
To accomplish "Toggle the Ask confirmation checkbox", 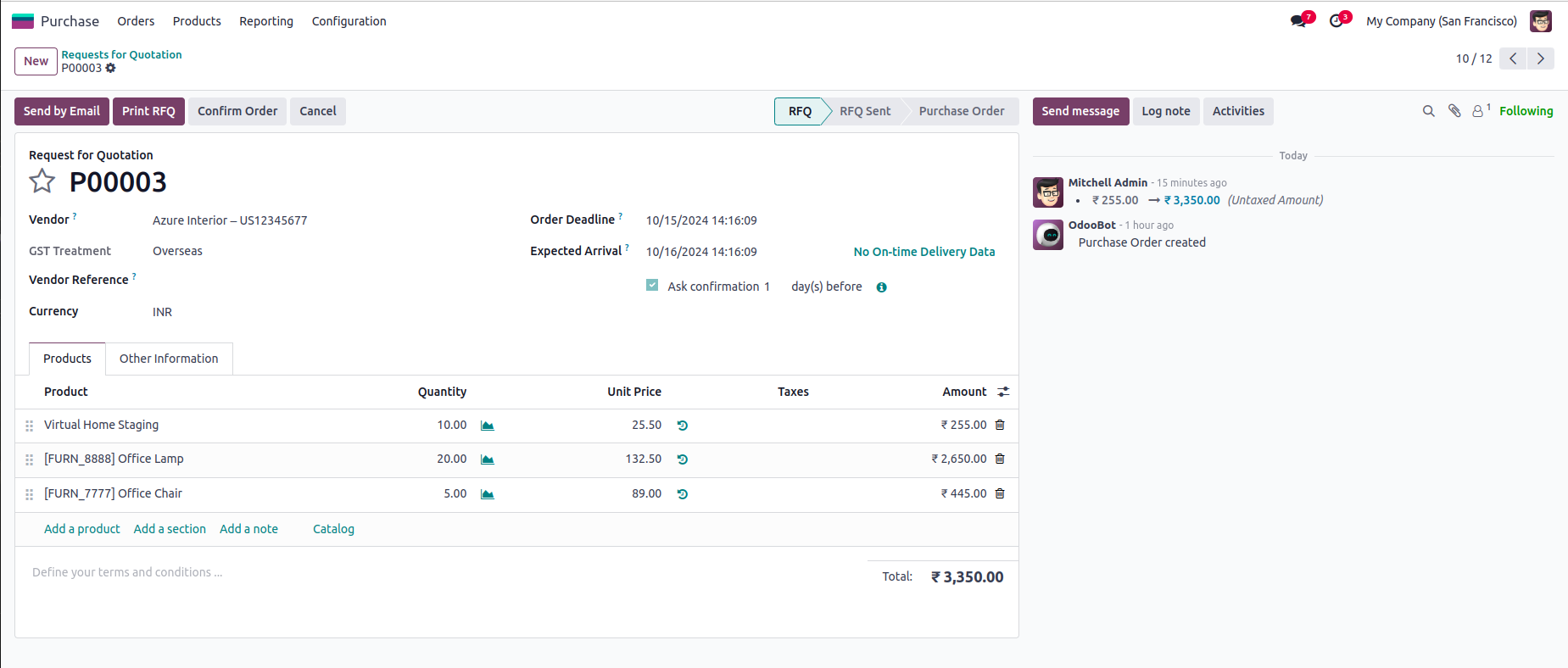I will (x=652, y=286).
